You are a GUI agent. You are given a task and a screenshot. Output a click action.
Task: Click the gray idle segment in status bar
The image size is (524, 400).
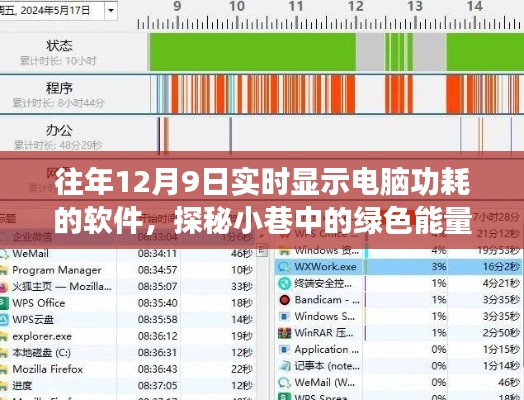pyautogui.click(x=370, y=52)
